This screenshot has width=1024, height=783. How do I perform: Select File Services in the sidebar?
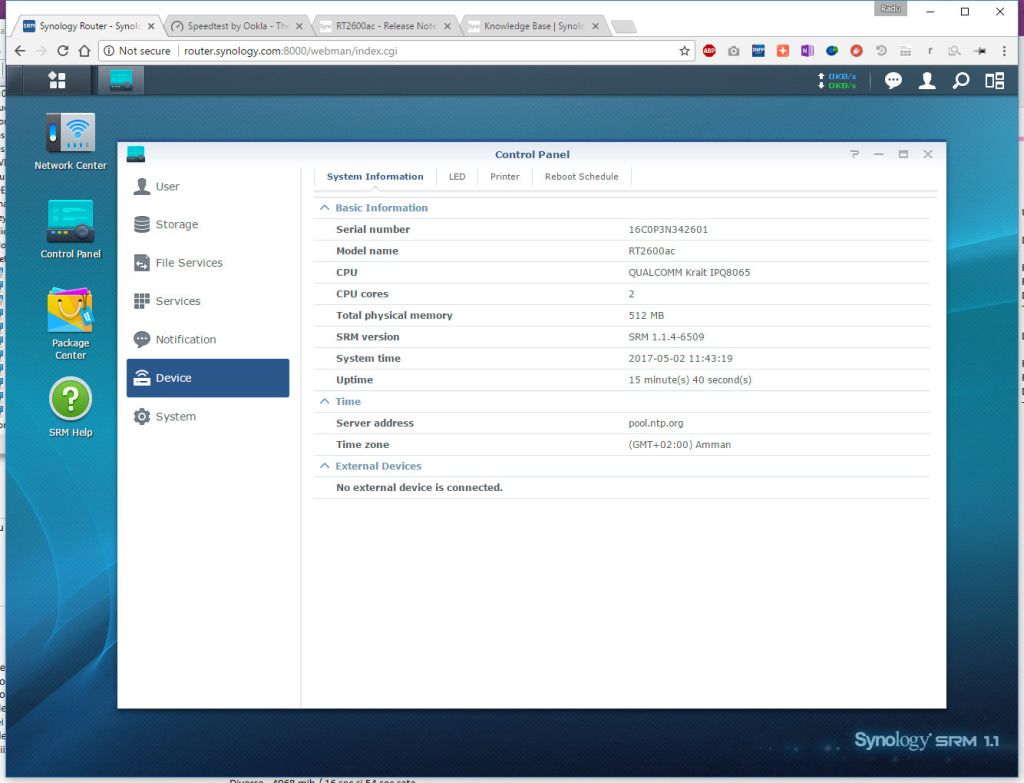point(189,263)
